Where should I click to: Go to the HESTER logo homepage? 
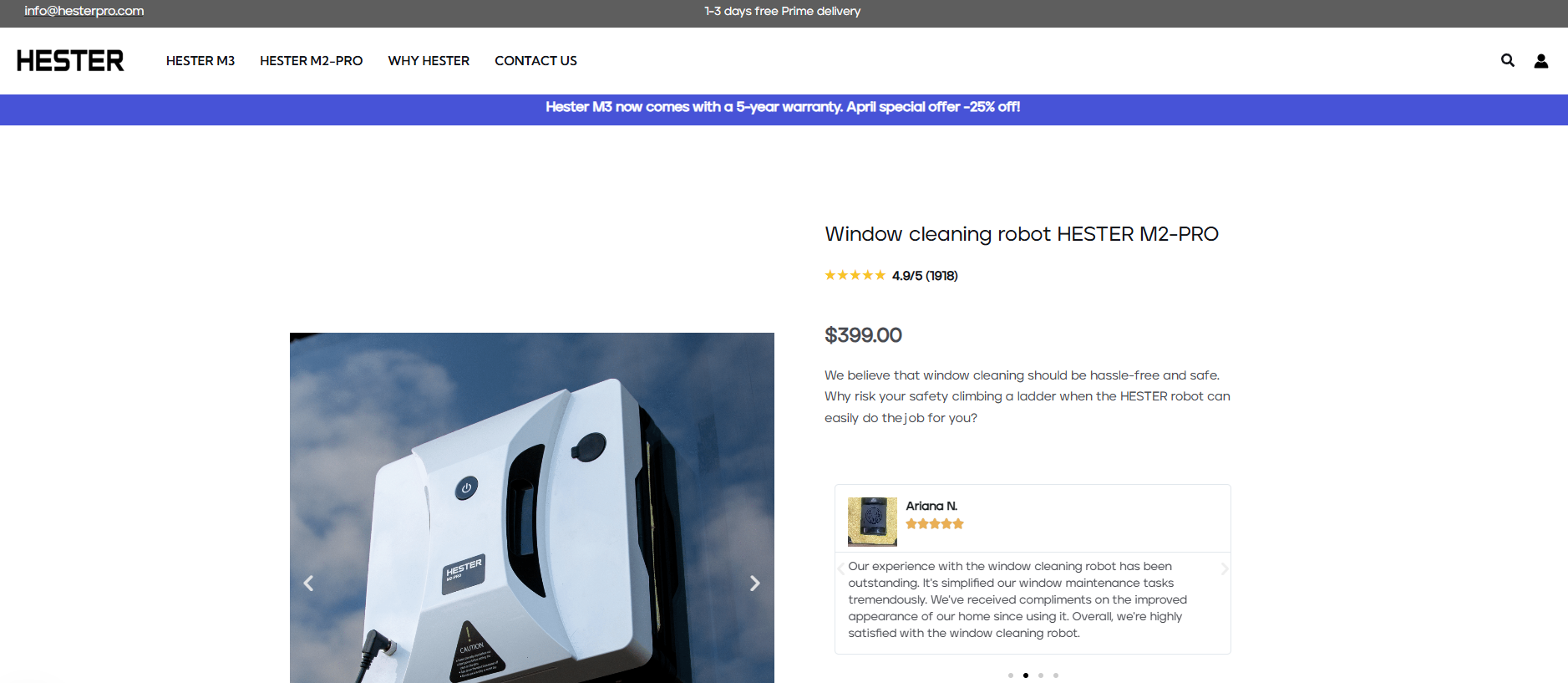coord(70,60)
